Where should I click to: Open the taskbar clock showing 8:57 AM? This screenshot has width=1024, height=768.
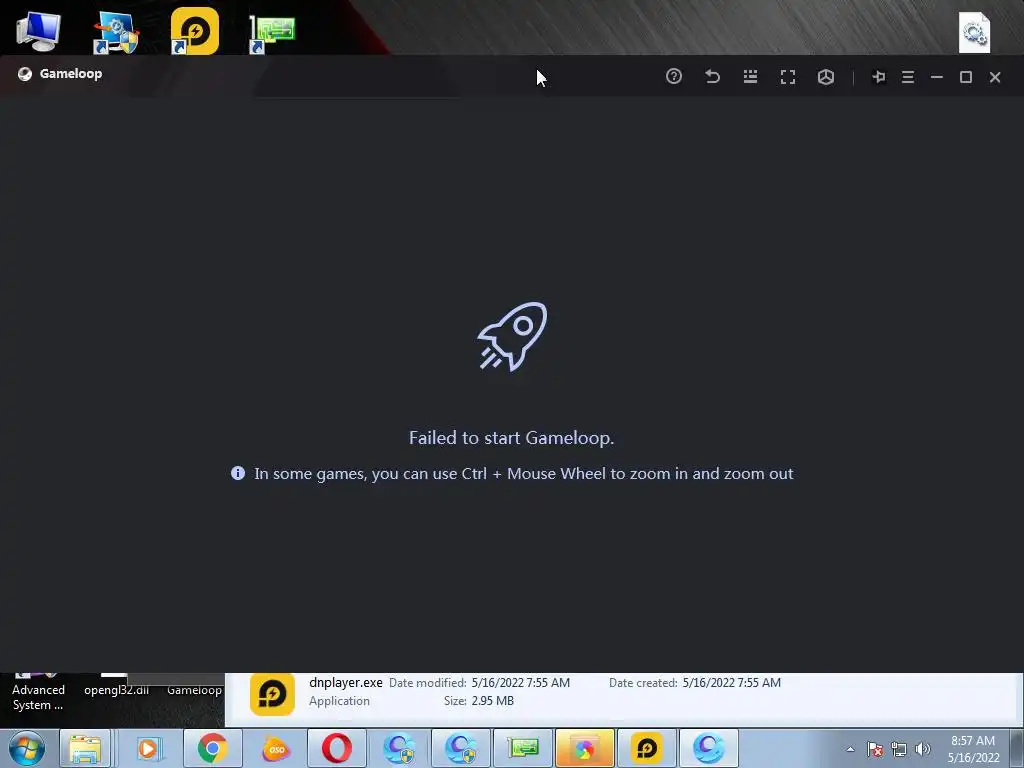973,749
